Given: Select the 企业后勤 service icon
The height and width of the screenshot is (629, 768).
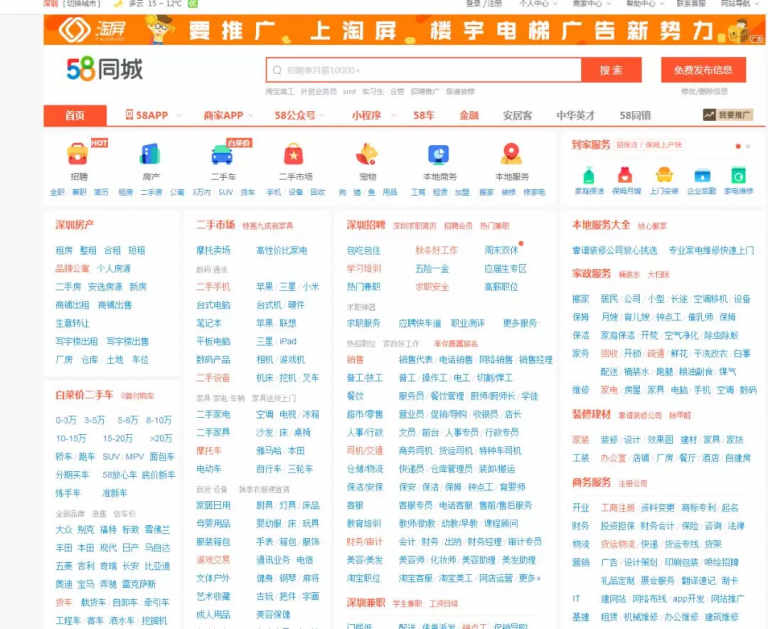Looking at the screenshot, I should tap(701, 175).
